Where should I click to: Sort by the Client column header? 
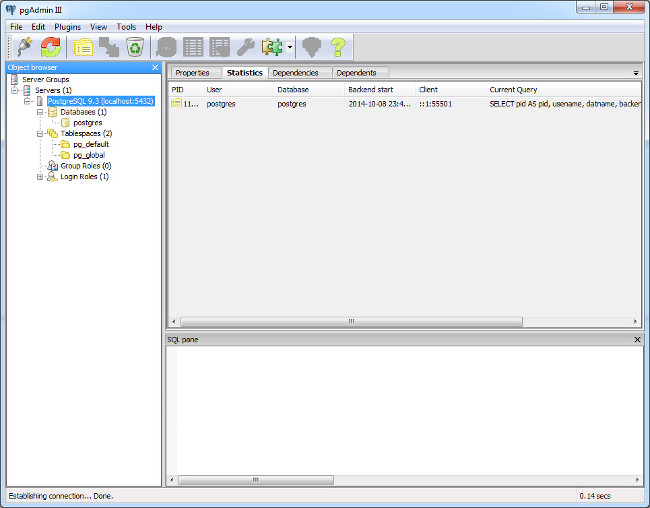[x=451, y=90]
